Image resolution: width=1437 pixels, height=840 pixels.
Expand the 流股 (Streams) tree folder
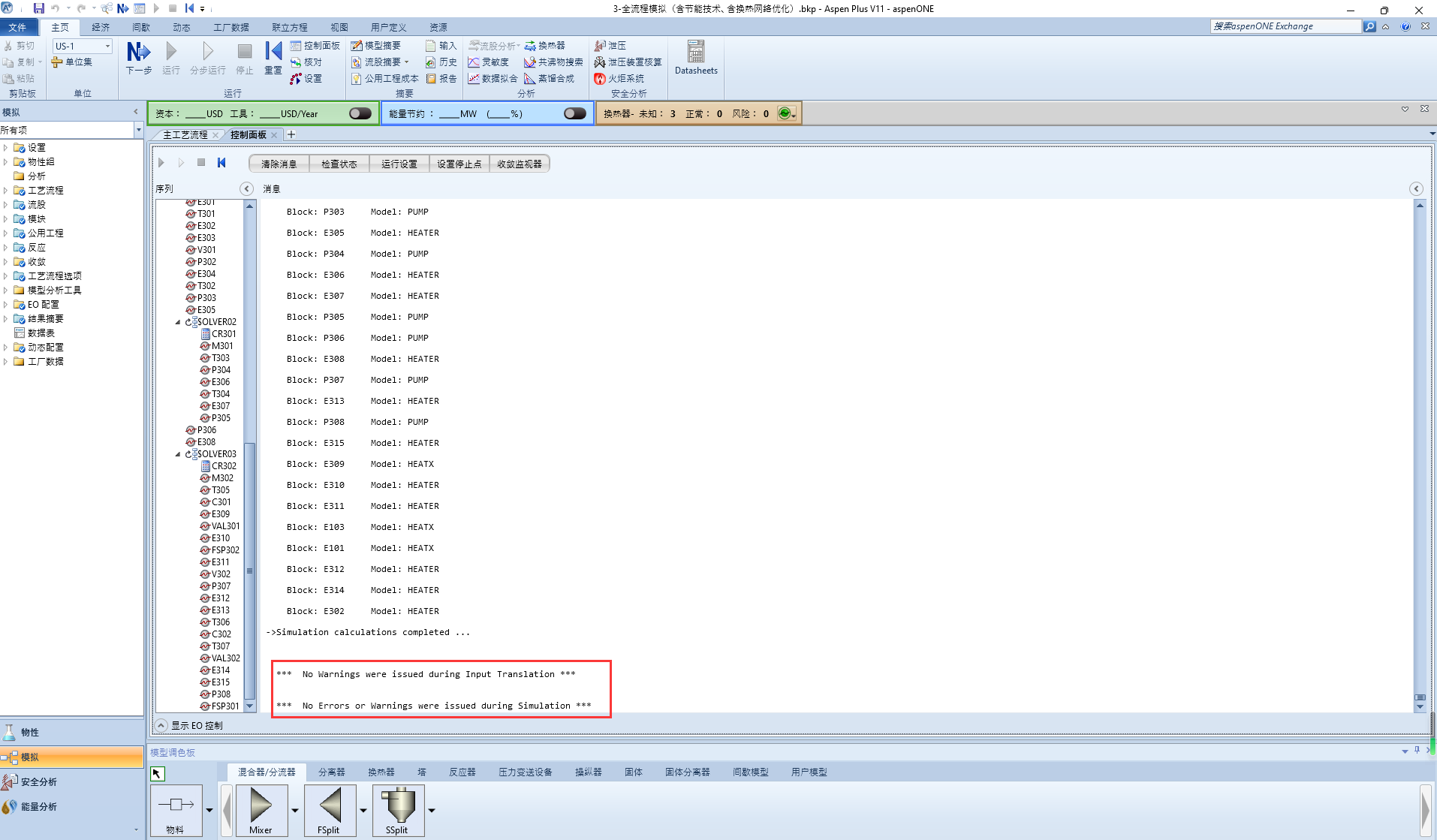tap(6, 205)
